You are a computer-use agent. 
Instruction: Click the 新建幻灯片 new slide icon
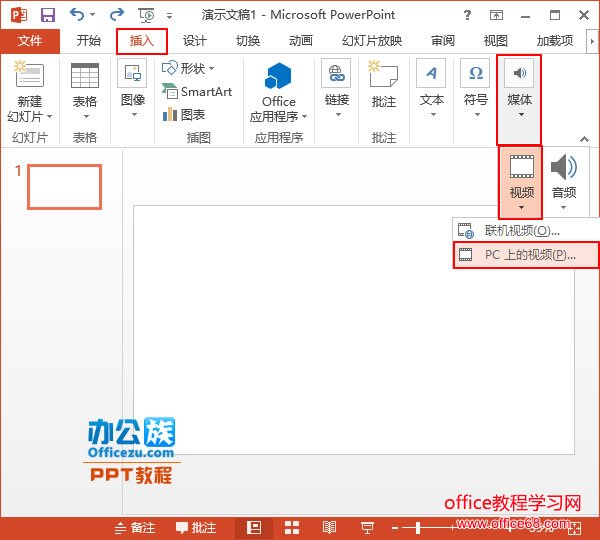point(29,74)
